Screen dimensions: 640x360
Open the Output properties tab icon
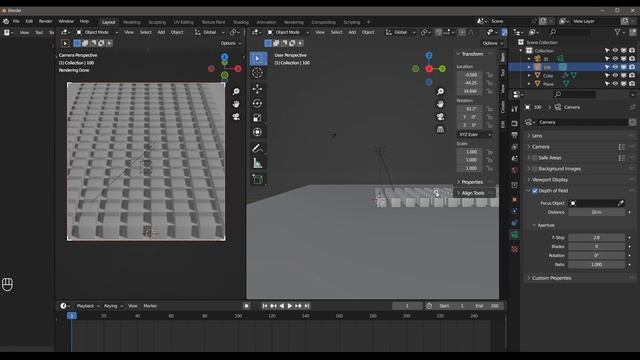click(x=514, y=135)
